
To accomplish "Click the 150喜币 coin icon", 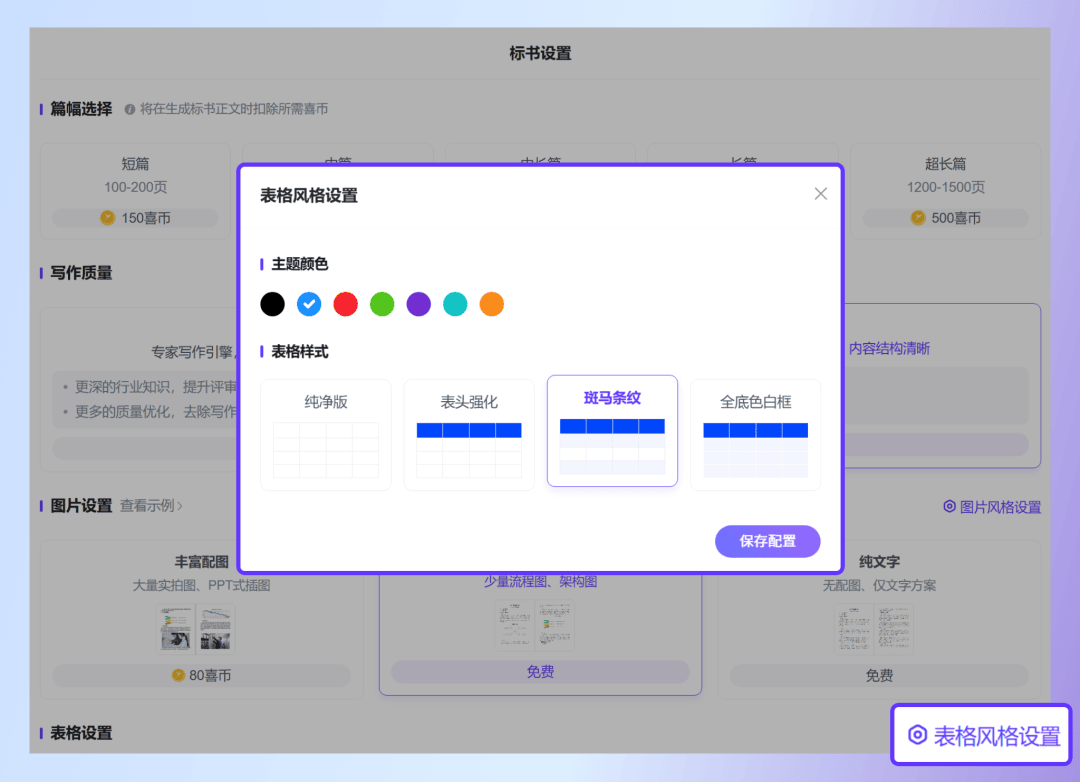I will [107, 218].
